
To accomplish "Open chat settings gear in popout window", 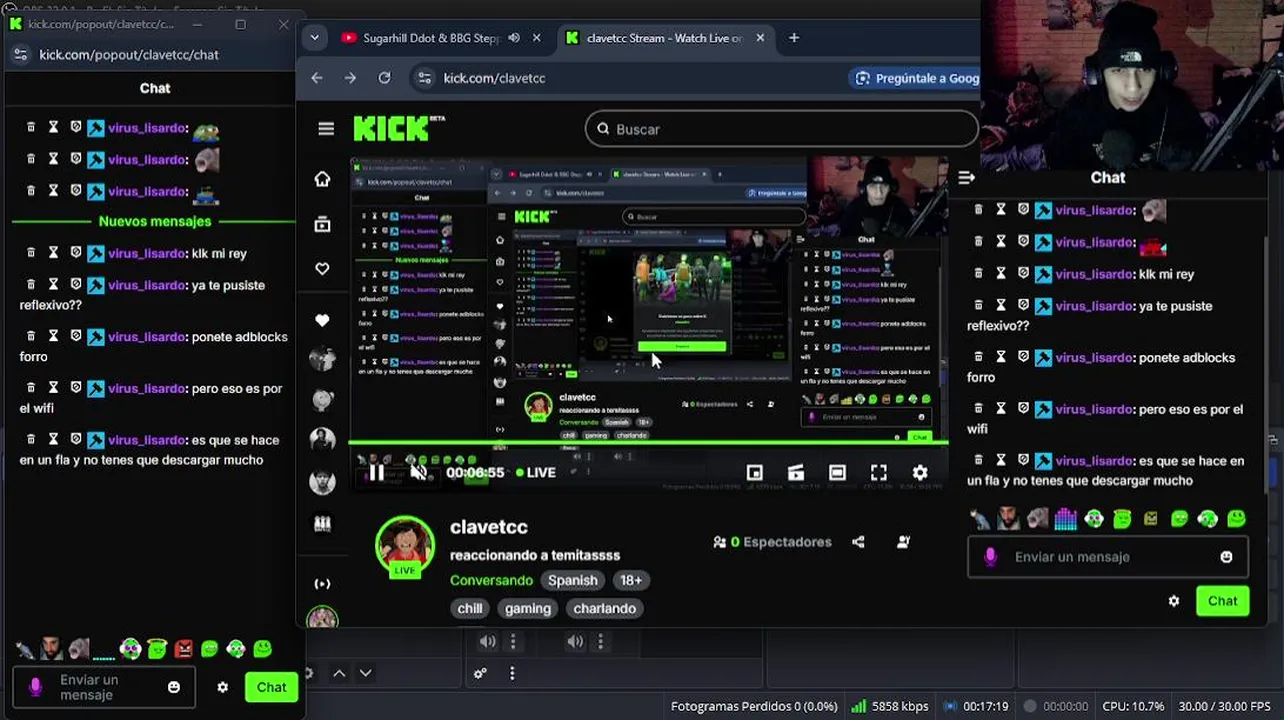I will point(223,687).
